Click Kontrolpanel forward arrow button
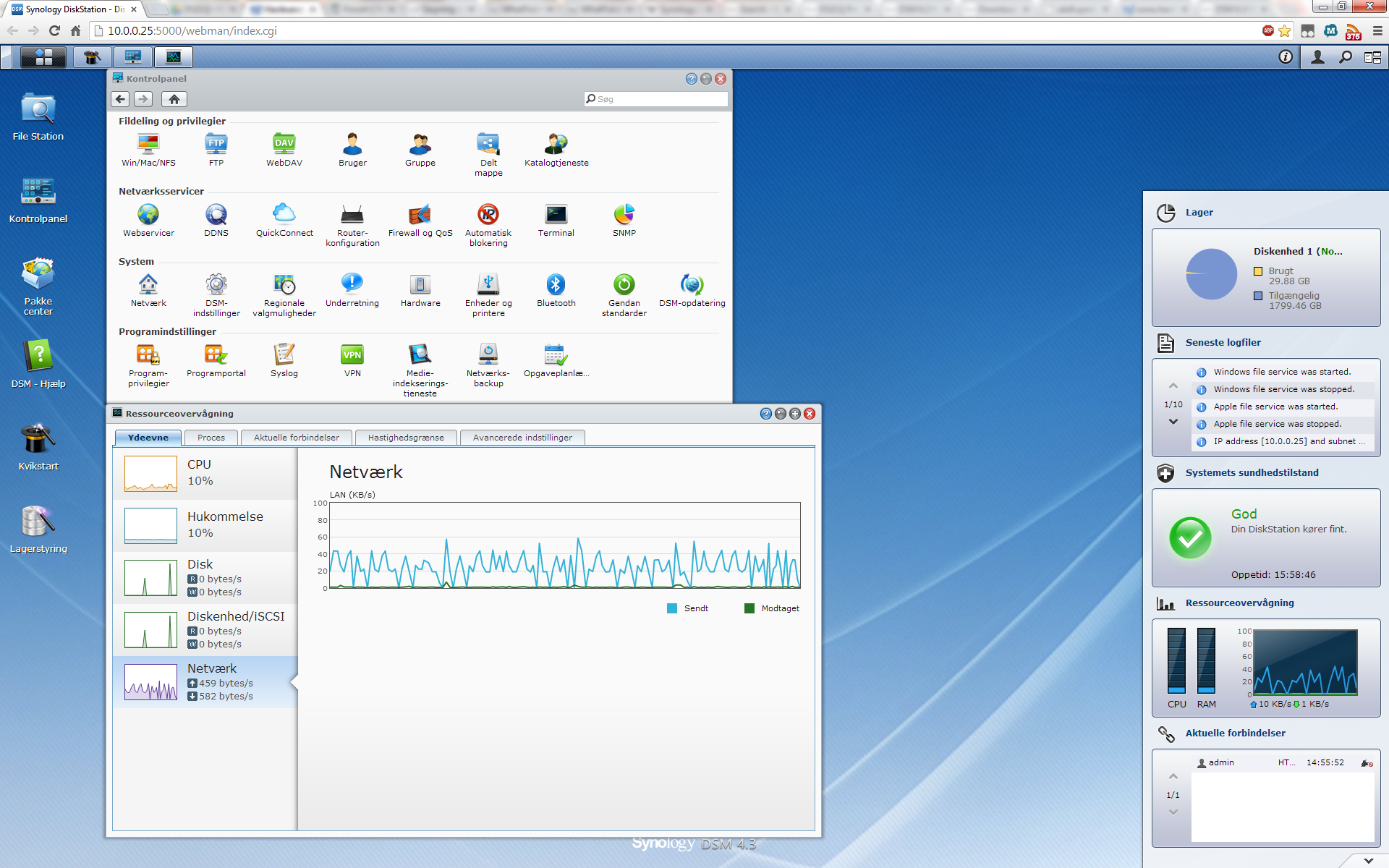 pyautogui.click(x=143, y=99)
